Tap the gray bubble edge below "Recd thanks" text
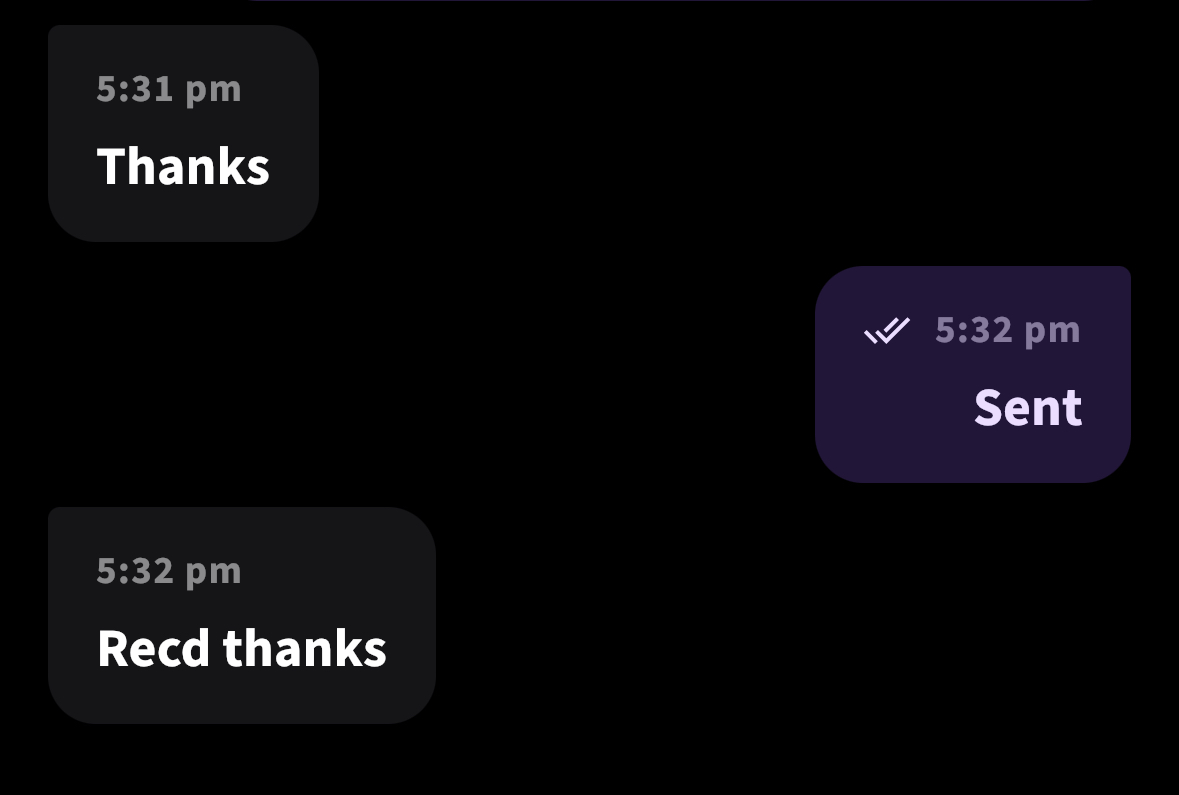 241,704
